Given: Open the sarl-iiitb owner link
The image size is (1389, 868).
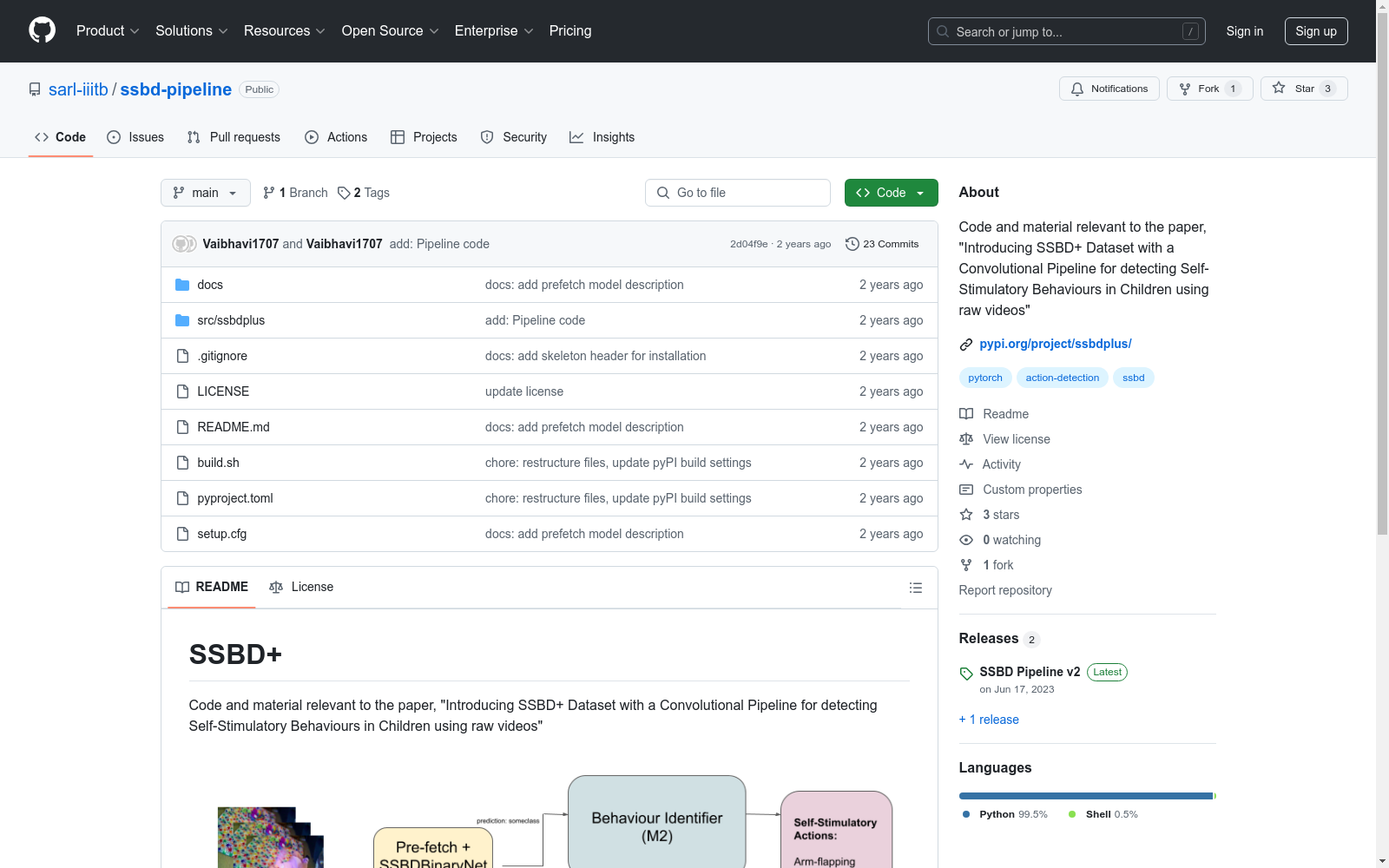Looking at the screenshot, I should coord(78,89).
